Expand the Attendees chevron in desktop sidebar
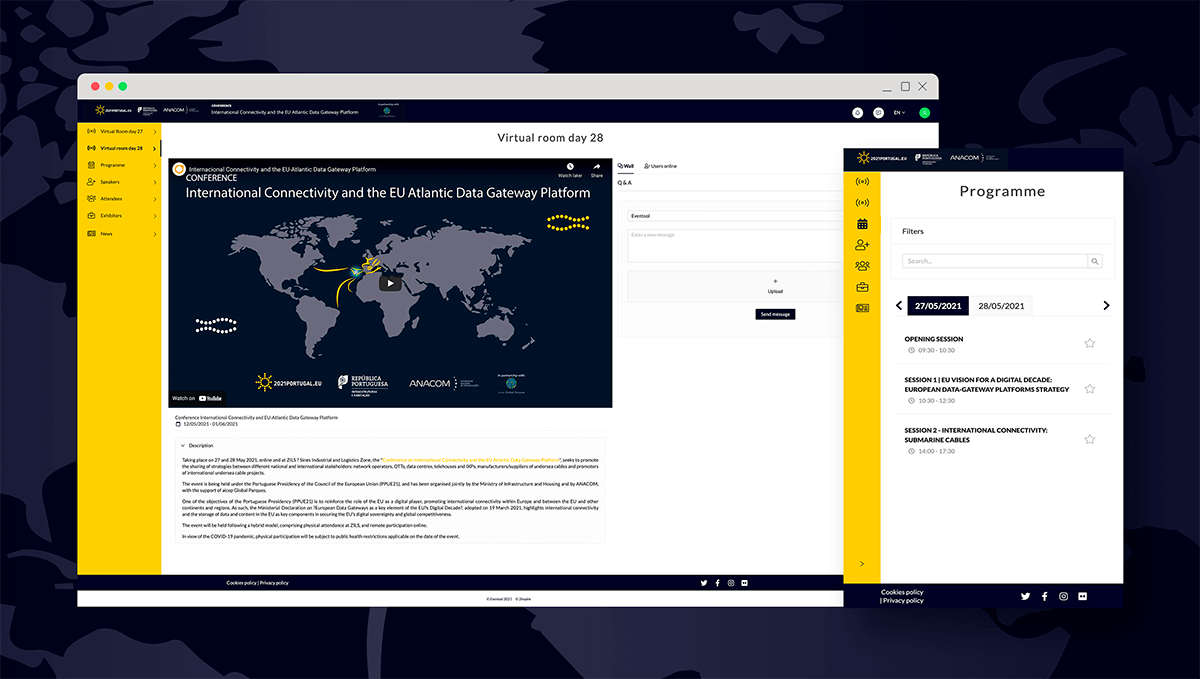The image size is (1200, 679). [x=155, y=199]
